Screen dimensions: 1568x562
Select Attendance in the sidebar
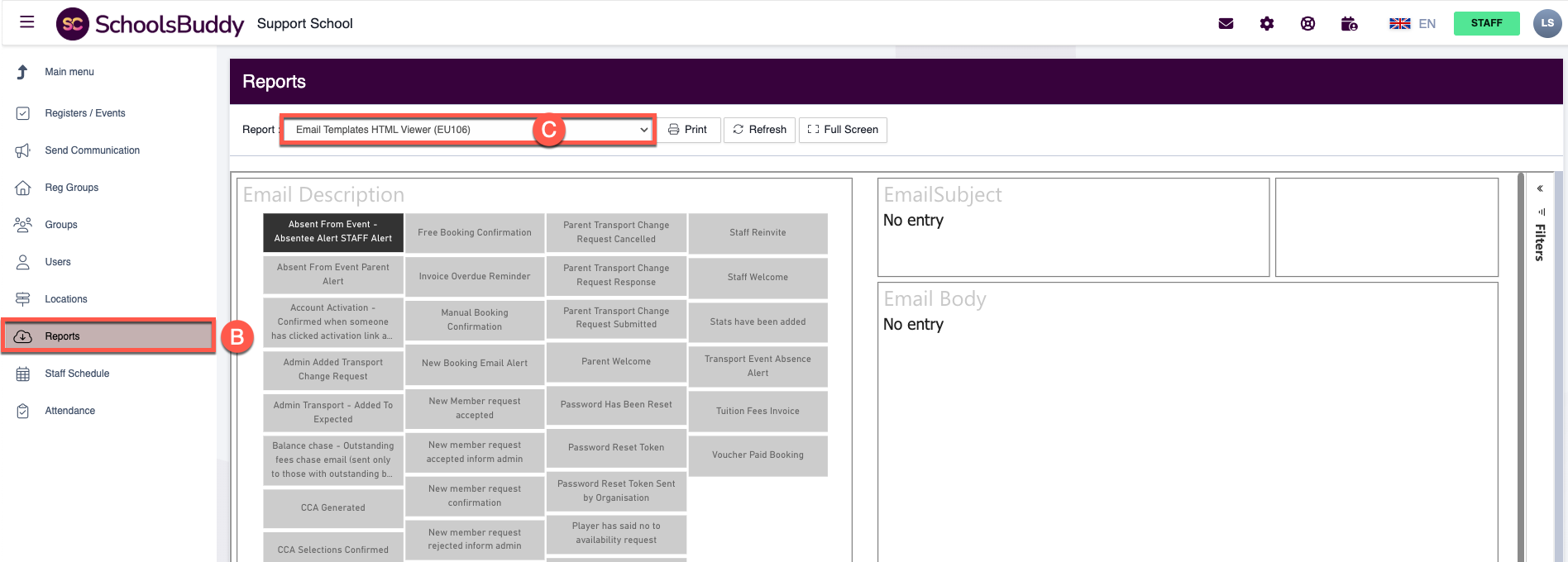(x=69, y=411)
